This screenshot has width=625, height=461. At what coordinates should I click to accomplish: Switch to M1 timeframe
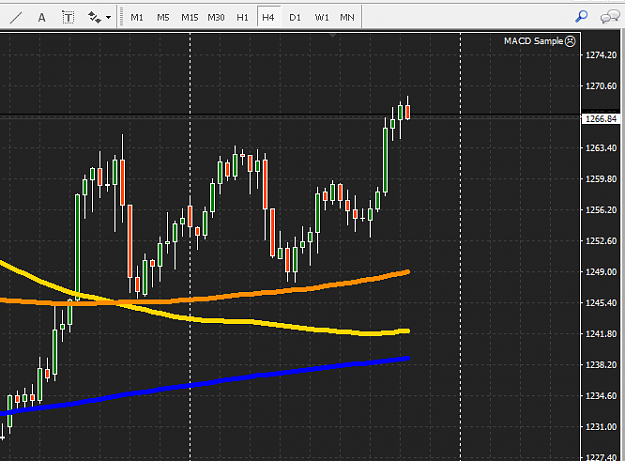coord(137,18)
